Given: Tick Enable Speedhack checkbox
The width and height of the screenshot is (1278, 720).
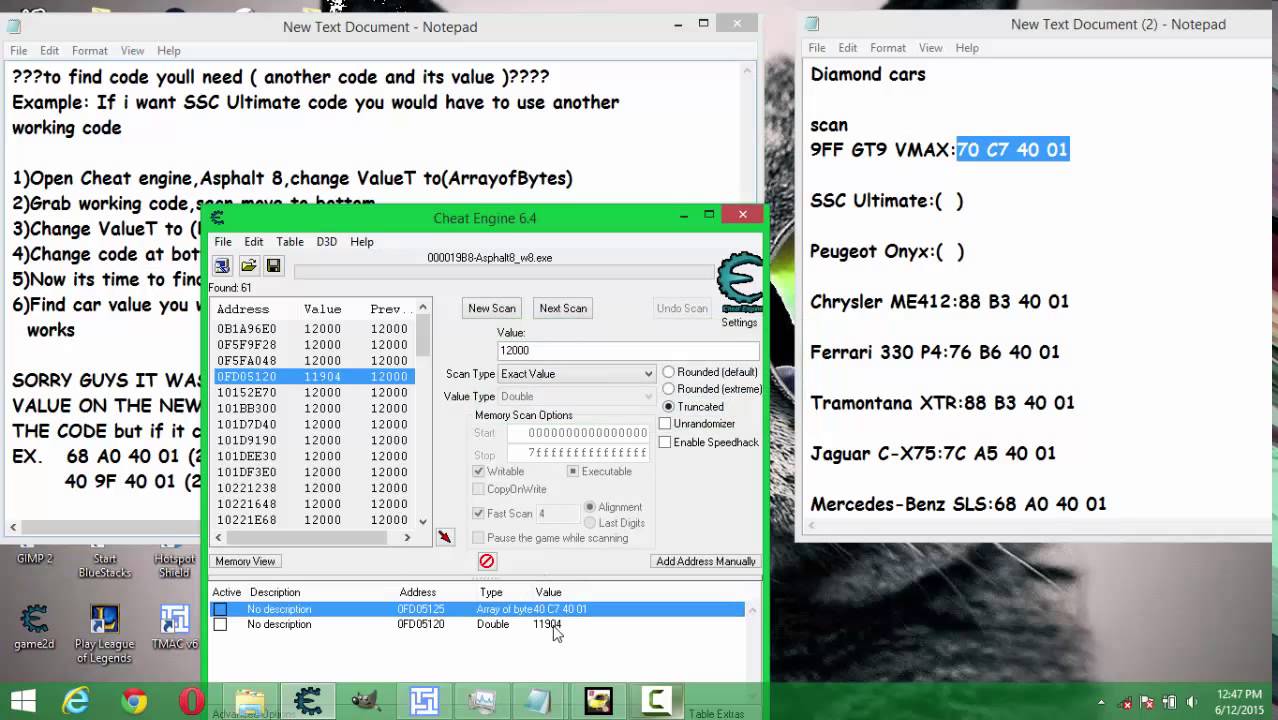Looking at the screenshot, I should click(x=665, y=442).
